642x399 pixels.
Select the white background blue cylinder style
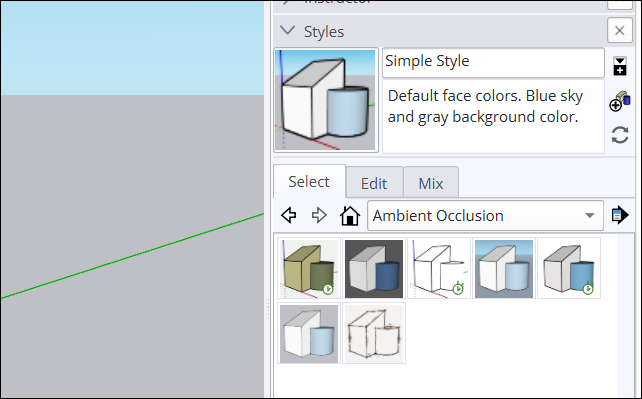tap(569, 268)
